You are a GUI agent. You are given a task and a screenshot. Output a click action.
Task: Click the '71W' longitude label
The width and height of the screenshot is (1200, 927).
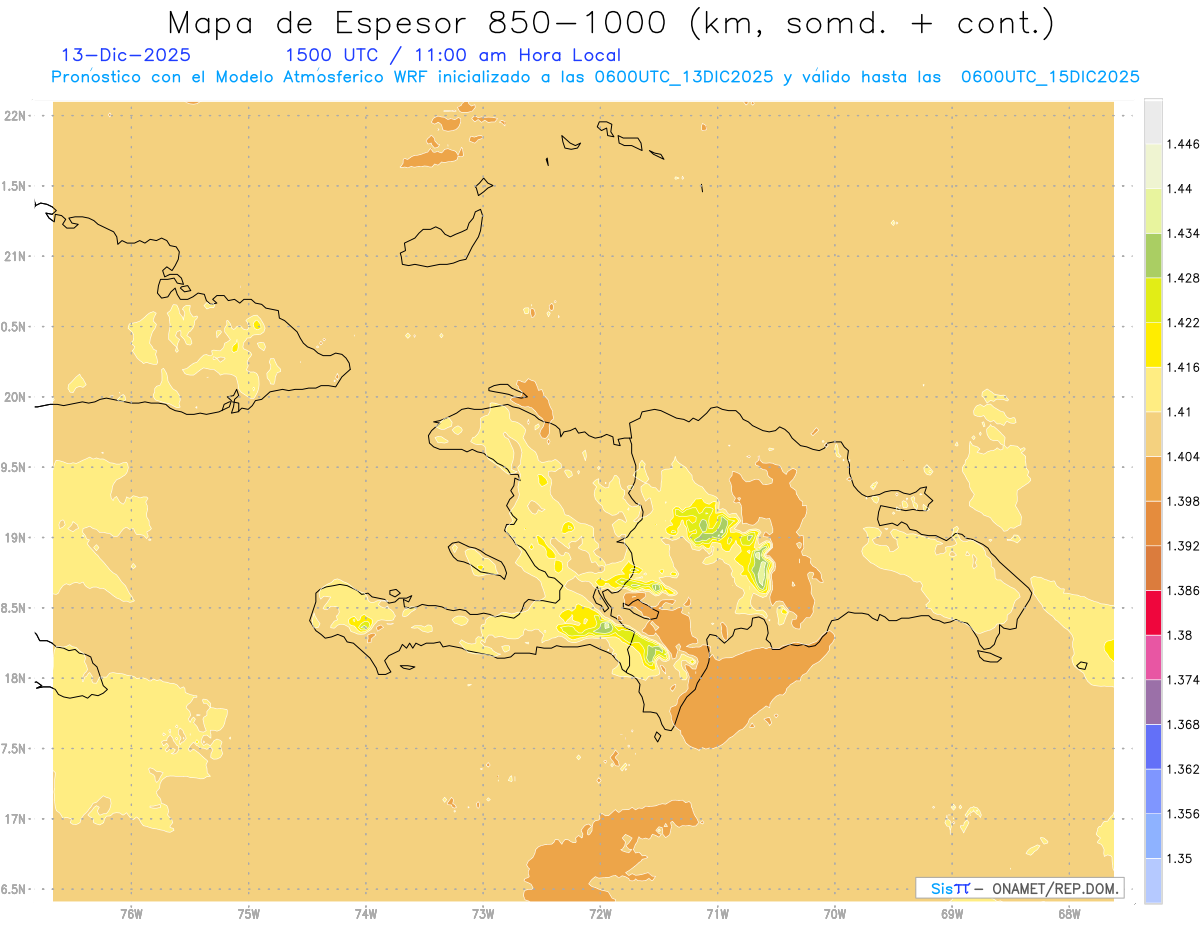pos(717,914)
